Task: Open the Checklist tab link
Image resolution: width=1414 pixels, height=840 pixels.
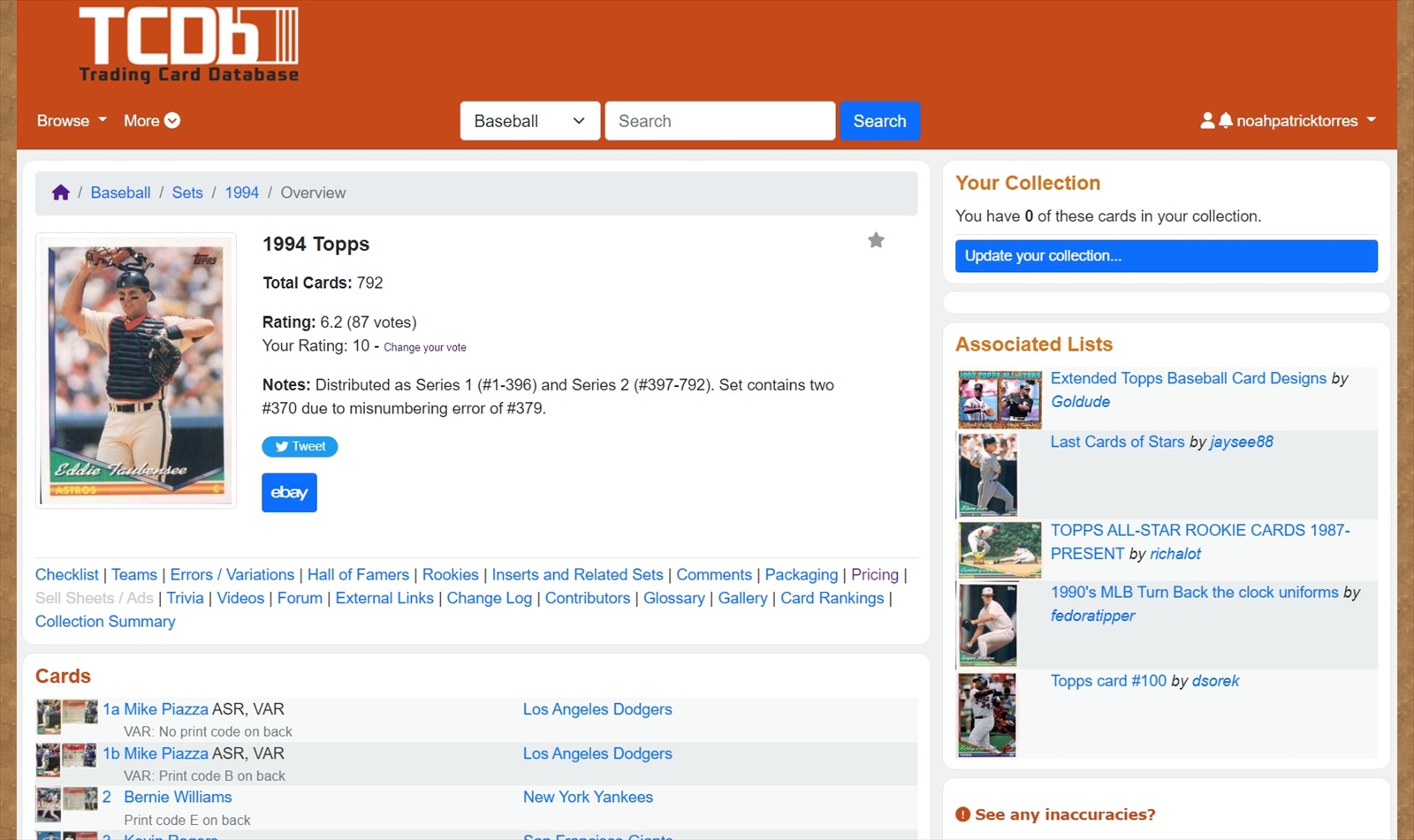Action: 67,574
